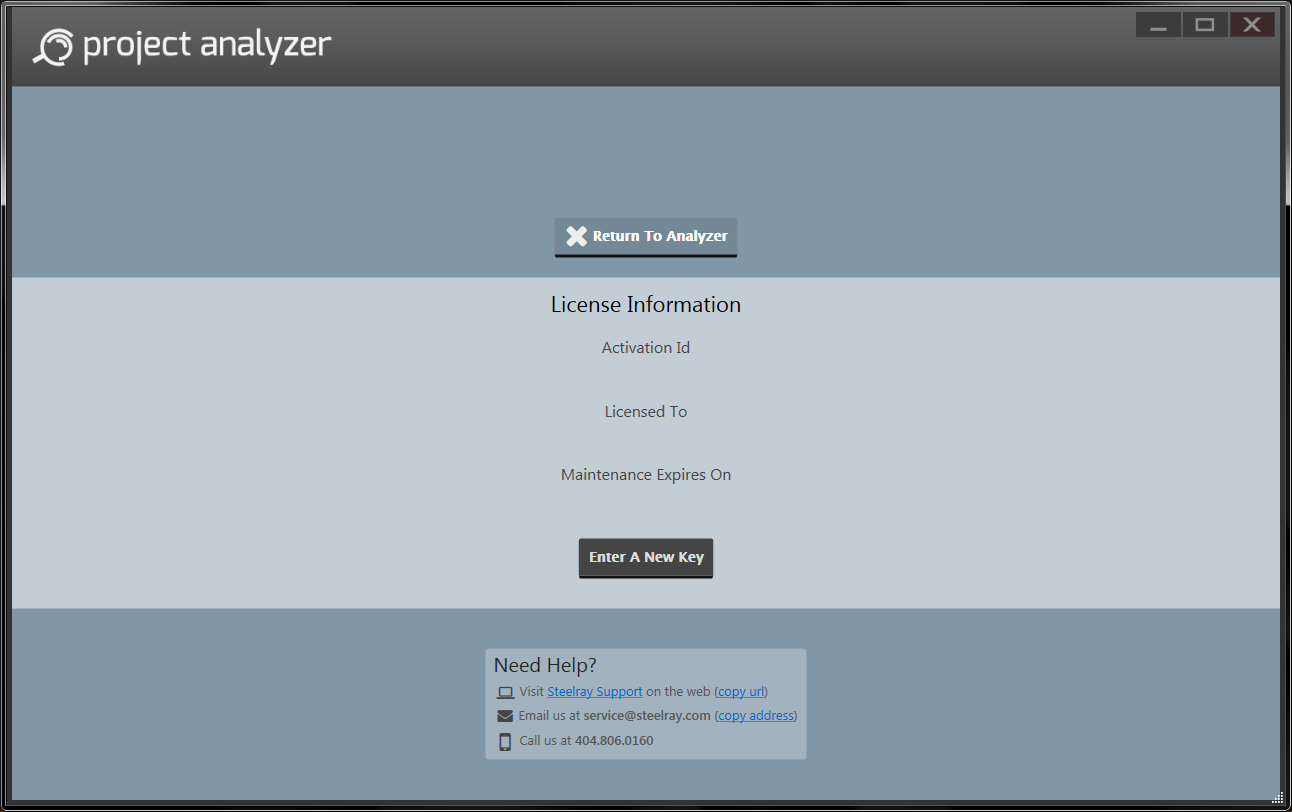Click the copy address link
This screenshot has height=812, width=1292.
pos(755,716)
